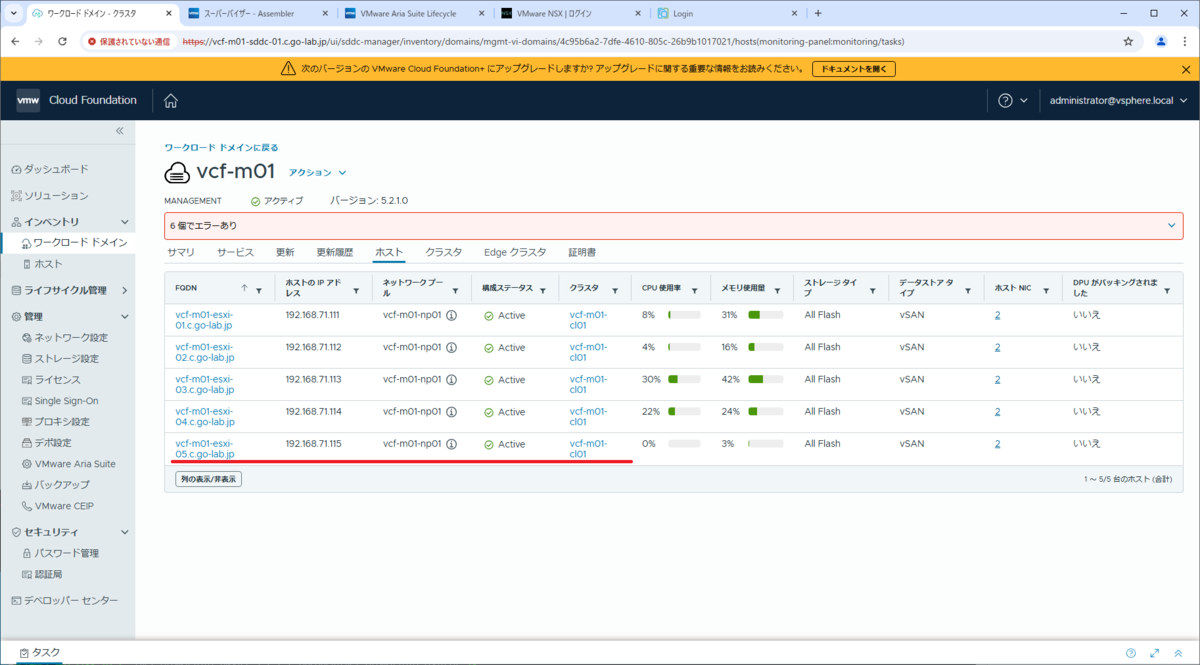Image resolution: width=1200 pixels, height=665 pixels.
Task: Open the filter icon on FQDN column
Action: (x=259, y=291)
